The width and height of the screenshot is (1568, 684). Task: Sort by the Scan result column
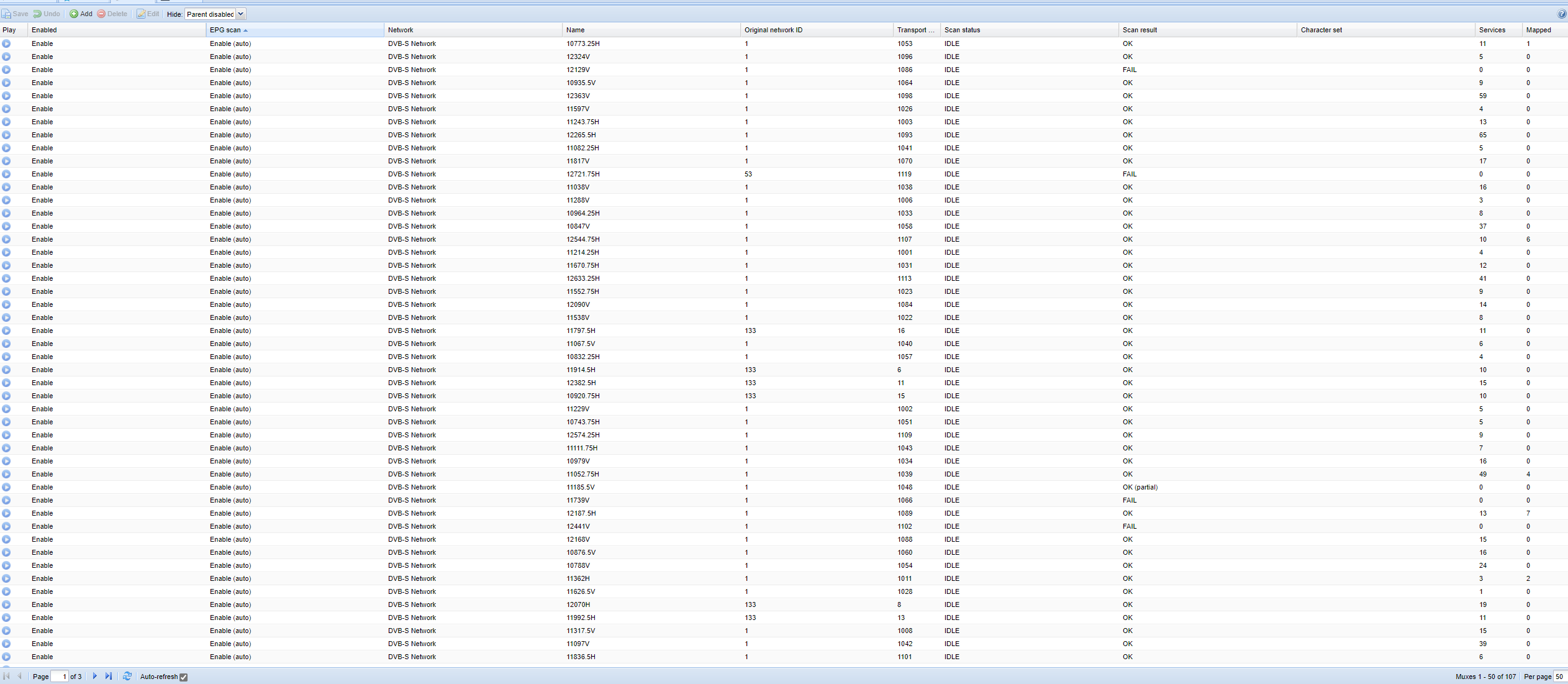(x=1140, y=30)
